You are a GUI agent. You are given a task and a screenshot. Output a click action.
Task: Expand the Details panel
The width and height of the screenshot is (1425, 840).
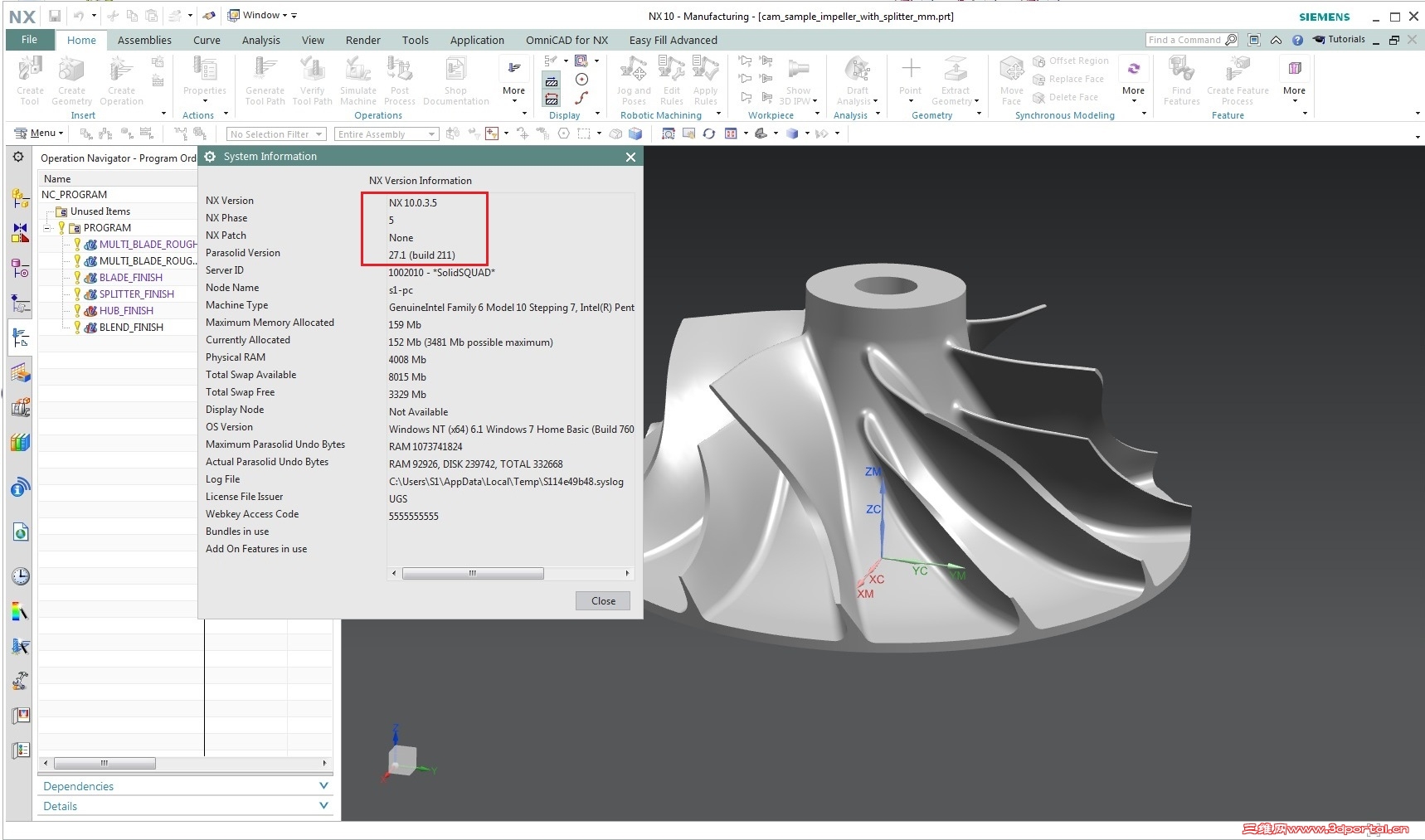pos(185,806)
